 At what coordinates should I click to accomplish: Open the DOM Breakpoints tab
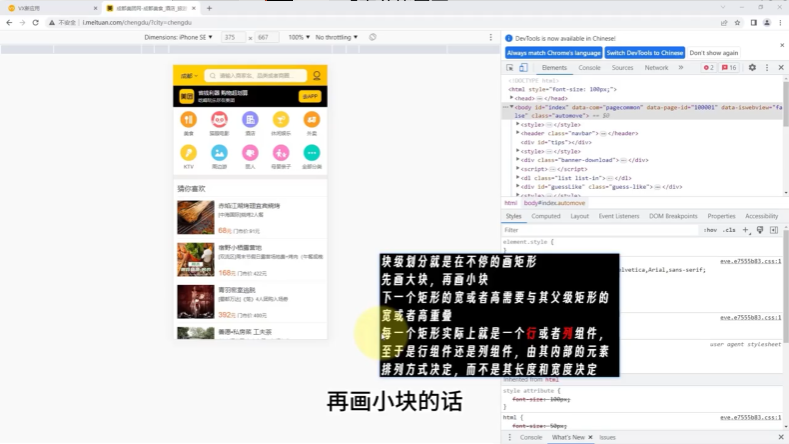click(x=673, y=216)
